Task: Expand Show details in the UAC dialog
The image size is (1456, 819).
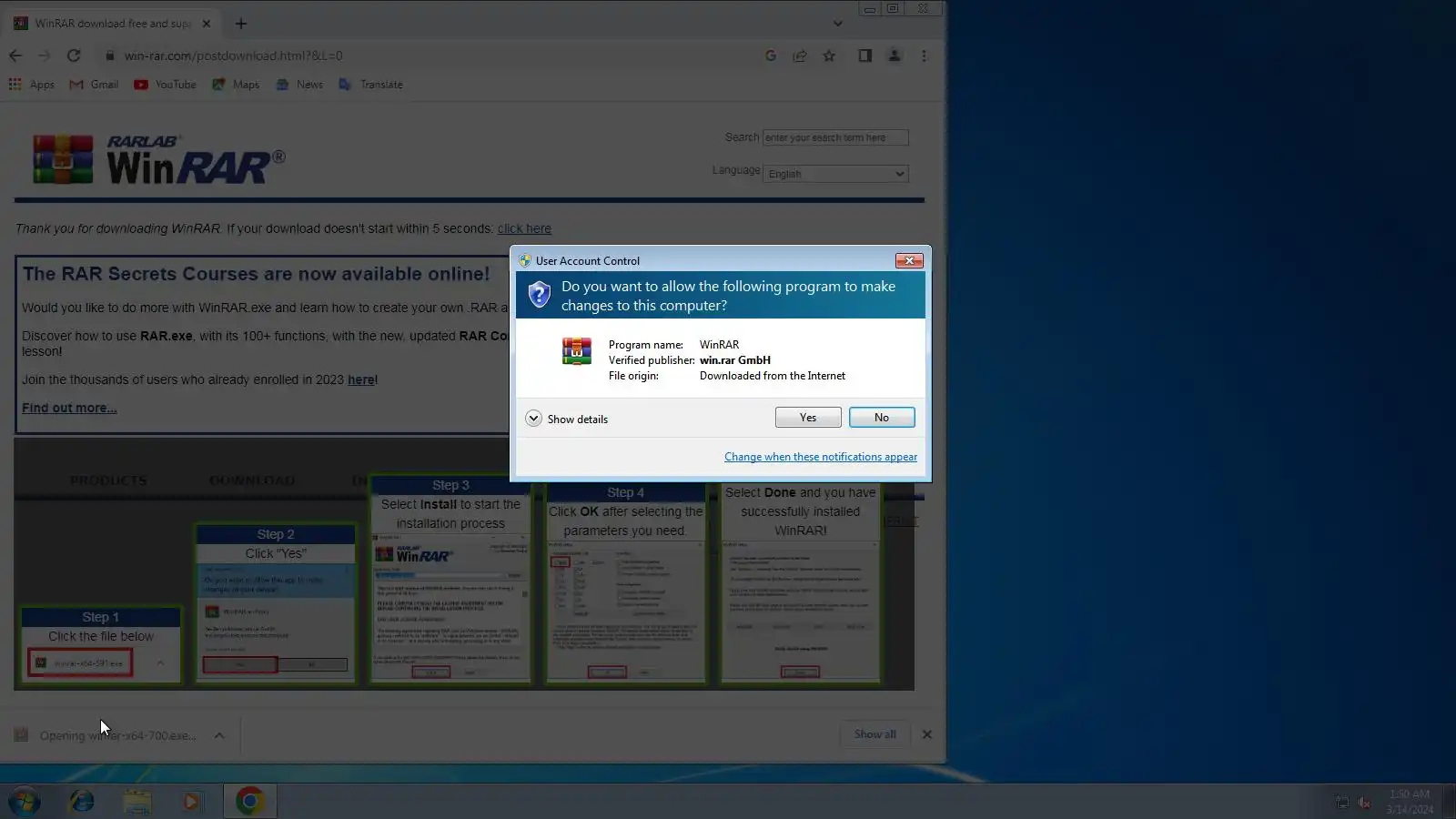Action: 567,419
